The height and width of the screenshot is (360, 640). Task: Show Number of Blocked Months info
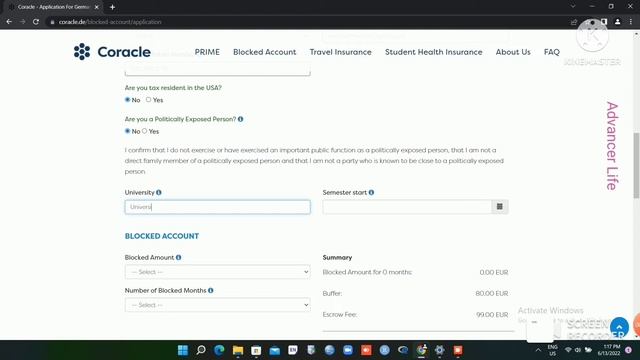coord(211,291)
